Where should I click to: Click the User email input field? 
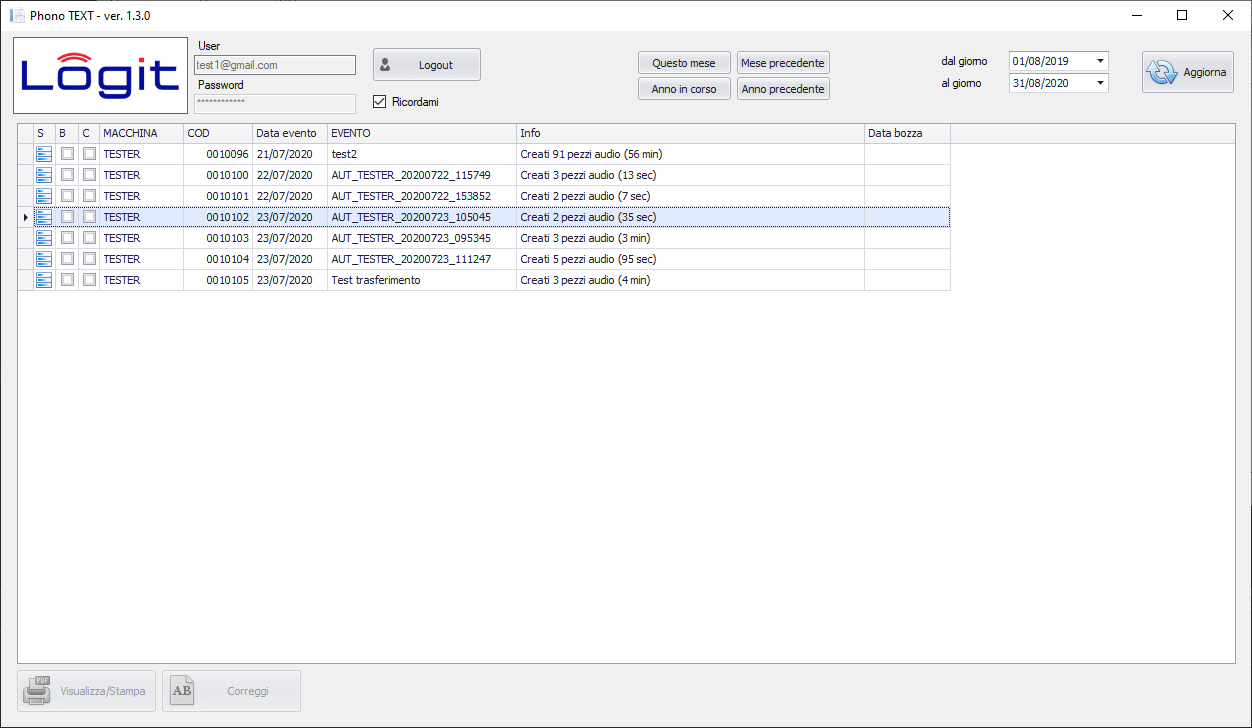tap(275, 65)
